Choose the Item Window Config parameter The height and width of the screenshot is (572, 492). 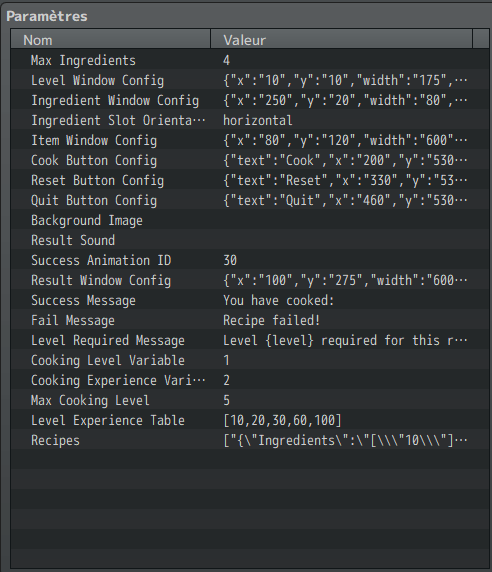click(250, 140)
